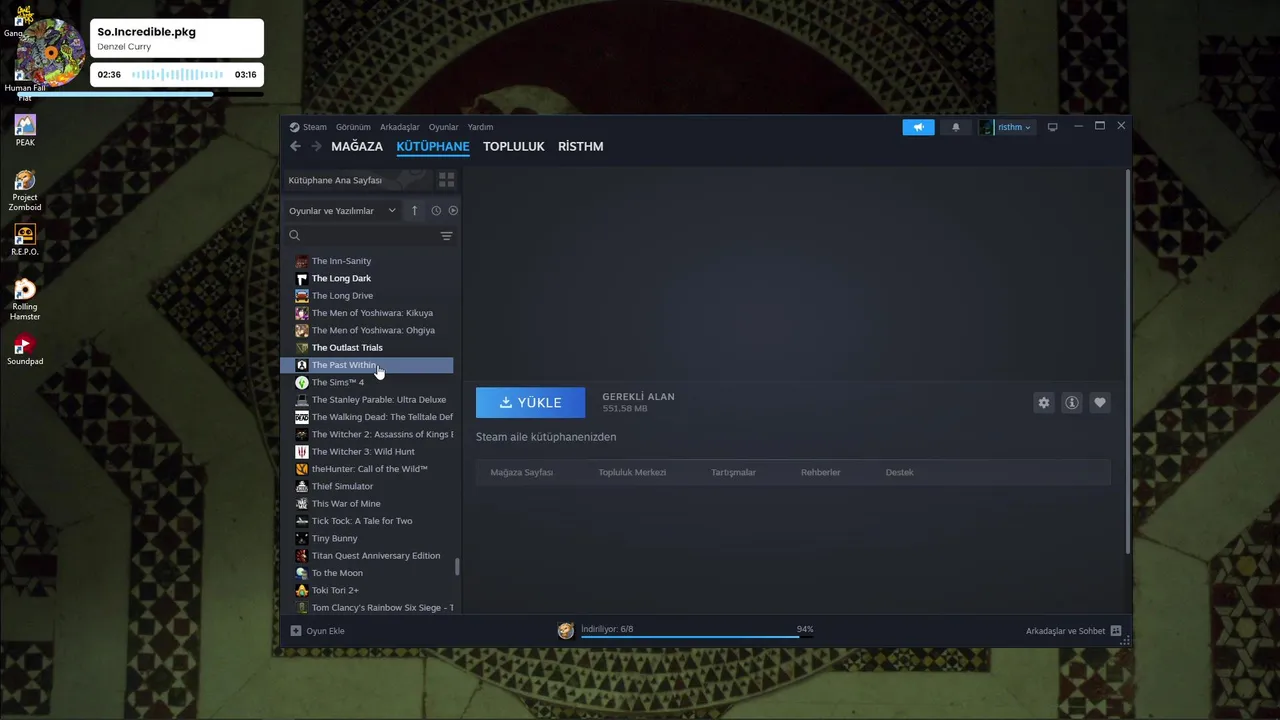Go to the MAĞAZA tab
The height and width of the screenshot is (720, 1280).
pos(357,146)
